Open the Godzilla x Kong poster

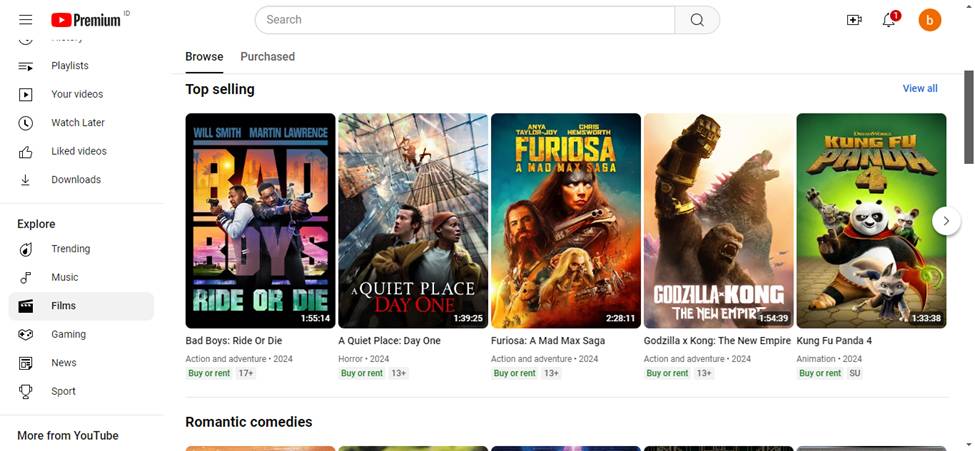[718, 221]
